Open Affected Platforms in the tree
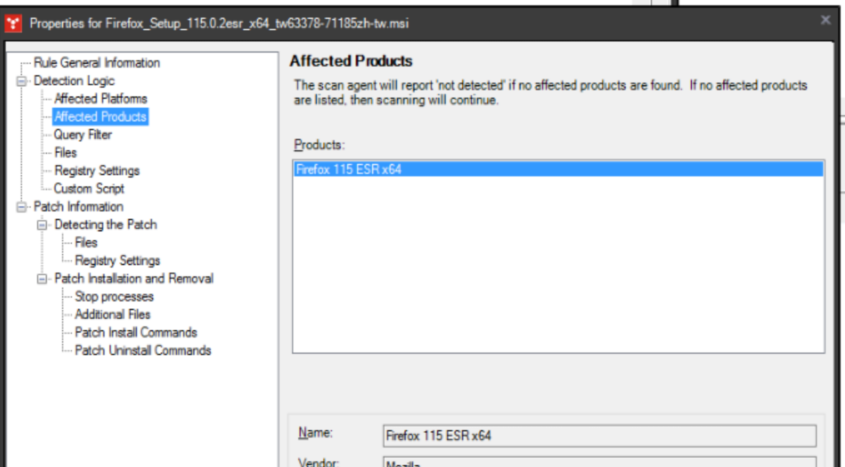The image size is (845, 467). tap(100, 99)
